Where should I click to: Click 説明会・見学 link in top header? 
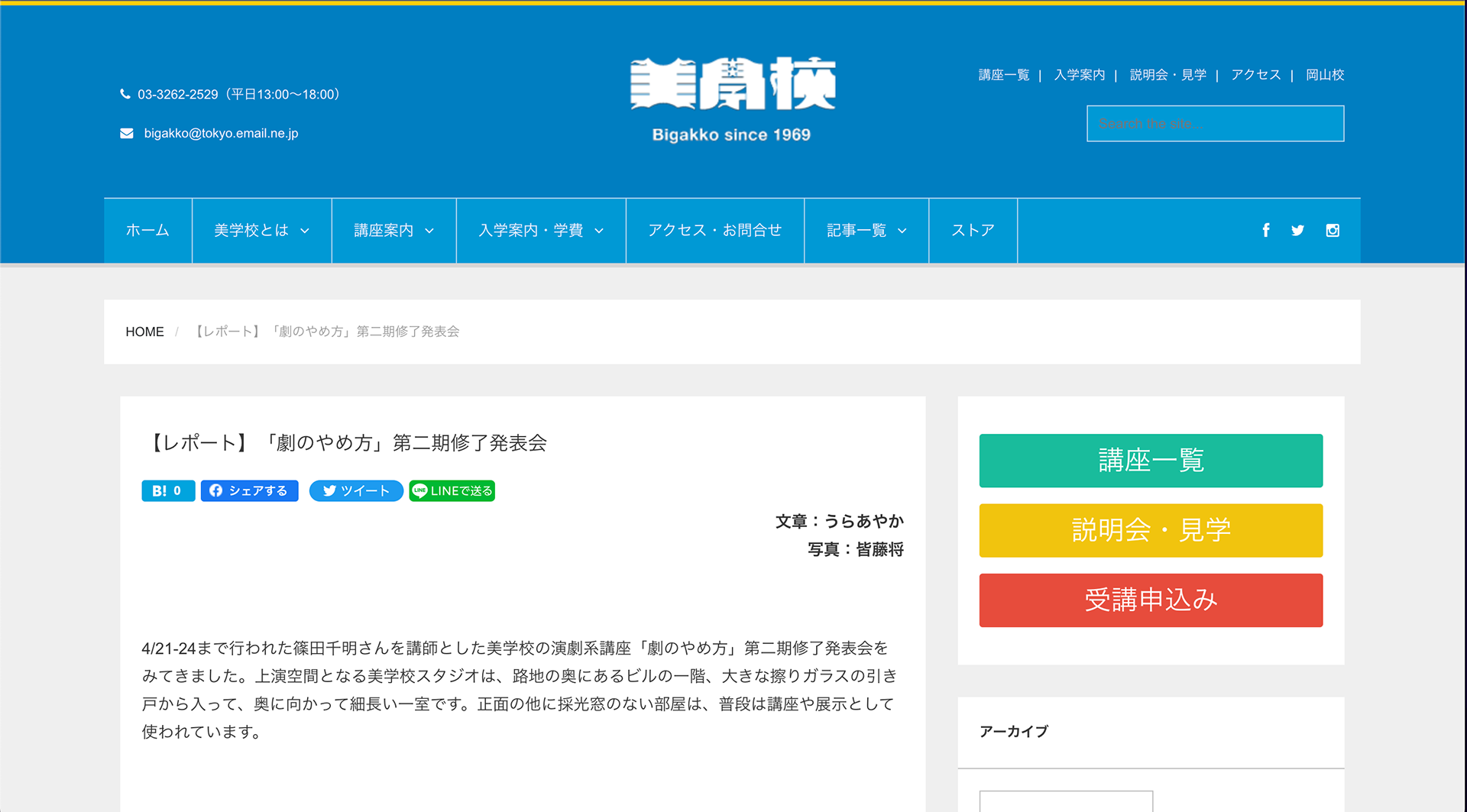(1168, 75)
